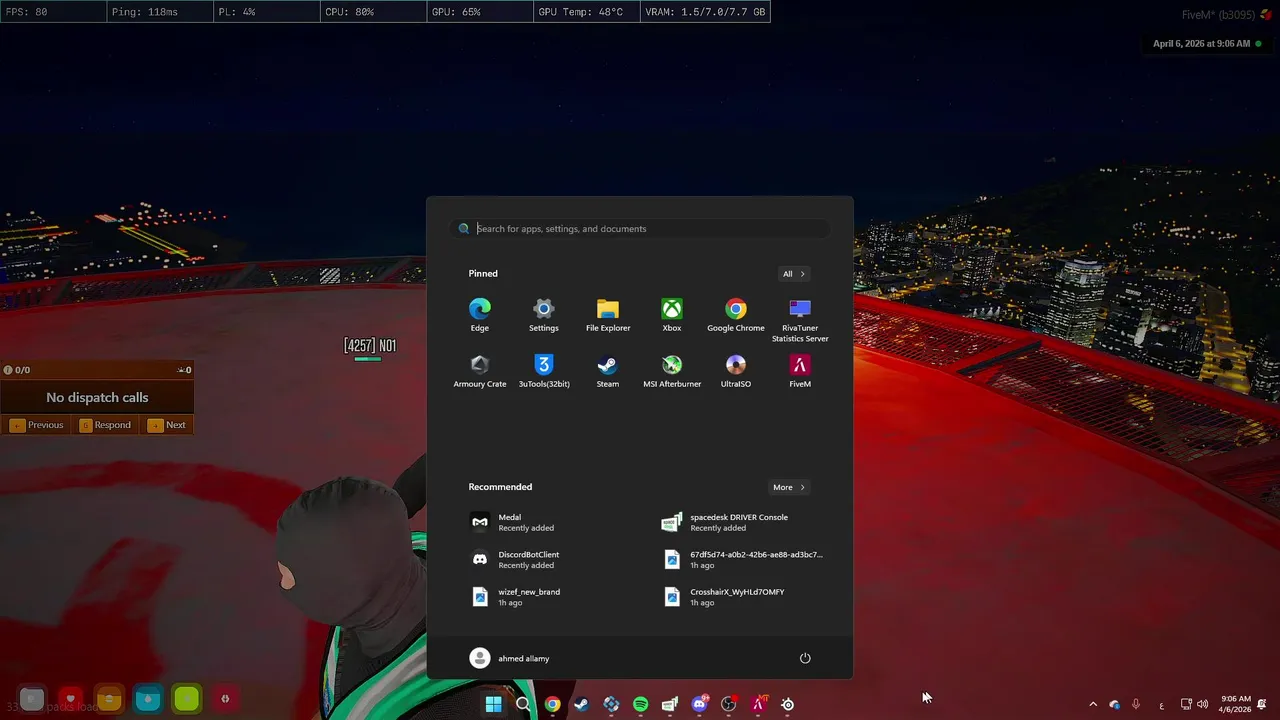Viewport: 1280px width, 720px height.
Task: Click Respond on dispatch panel
Action: pos(105,425)
